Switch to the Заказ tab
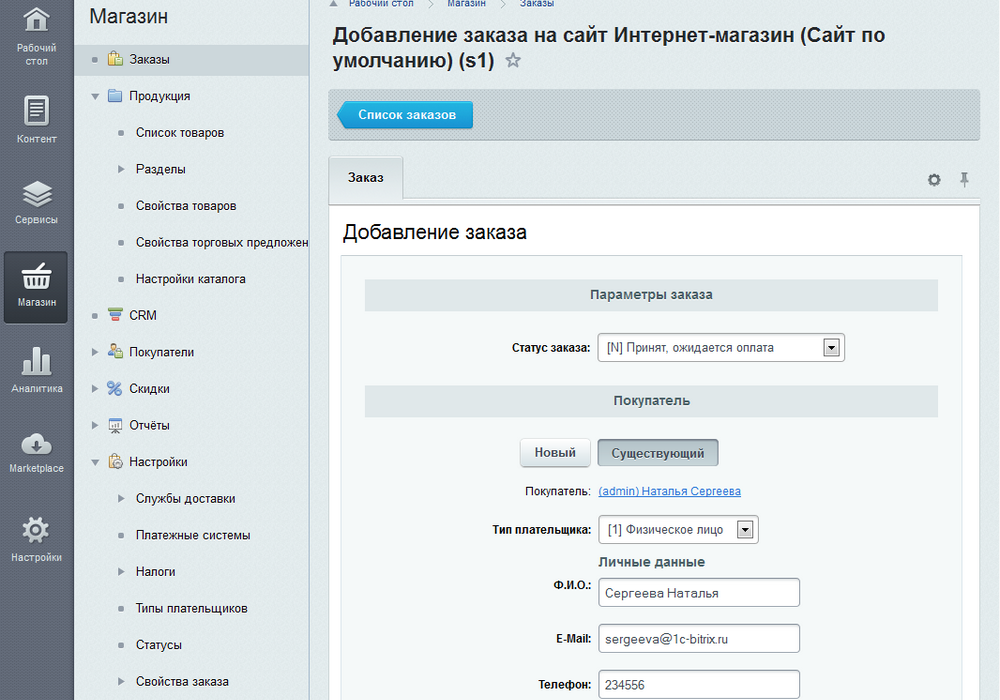 pyautogui.click(x=365, y=177)
